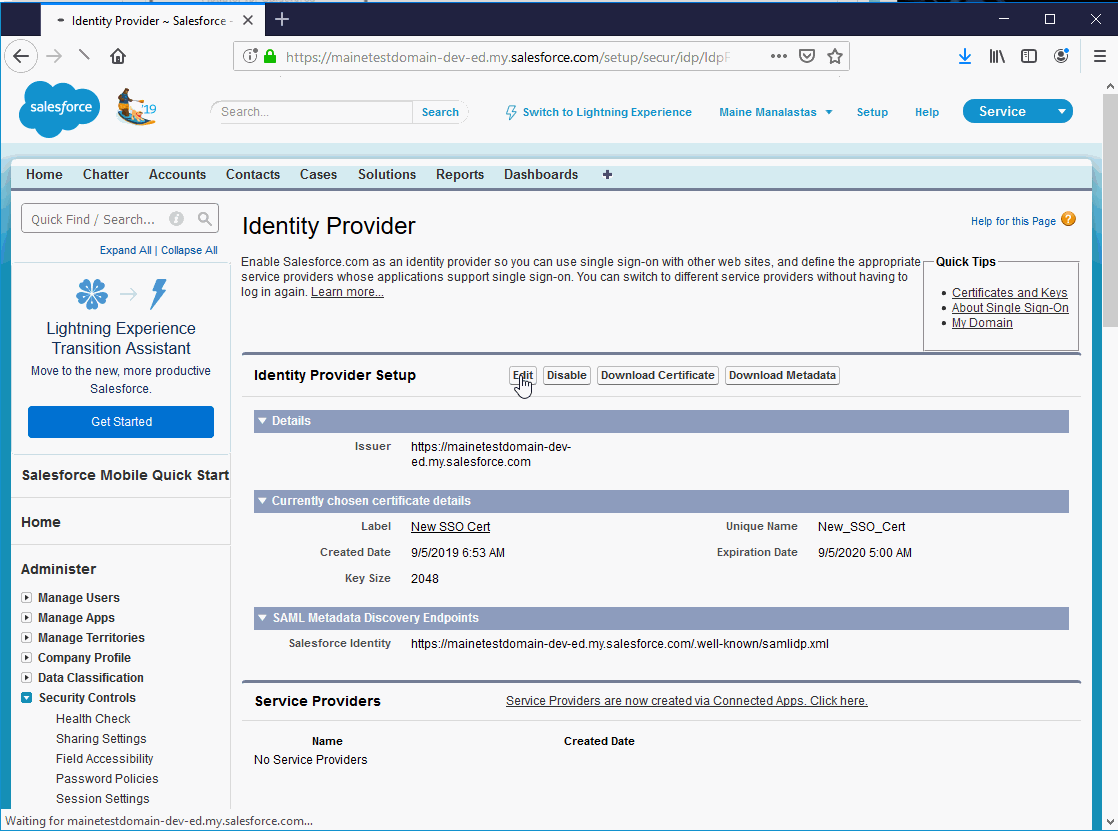Click the Download Certificate button

(x=657, y=375)
